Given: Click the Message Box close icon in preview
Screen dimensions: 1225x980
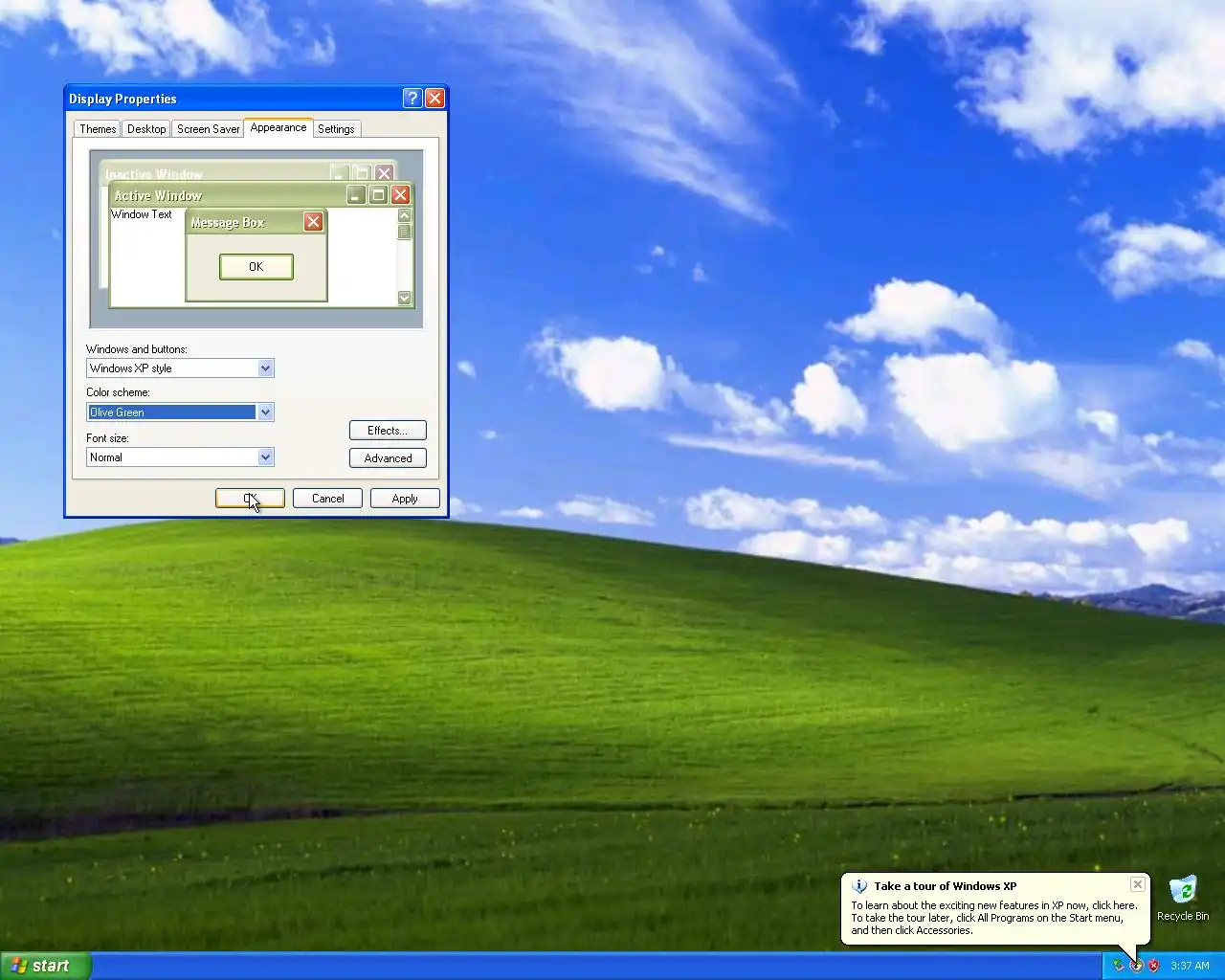Looking at the screenshot, I should pyautogui.click(x=313, y=222).
